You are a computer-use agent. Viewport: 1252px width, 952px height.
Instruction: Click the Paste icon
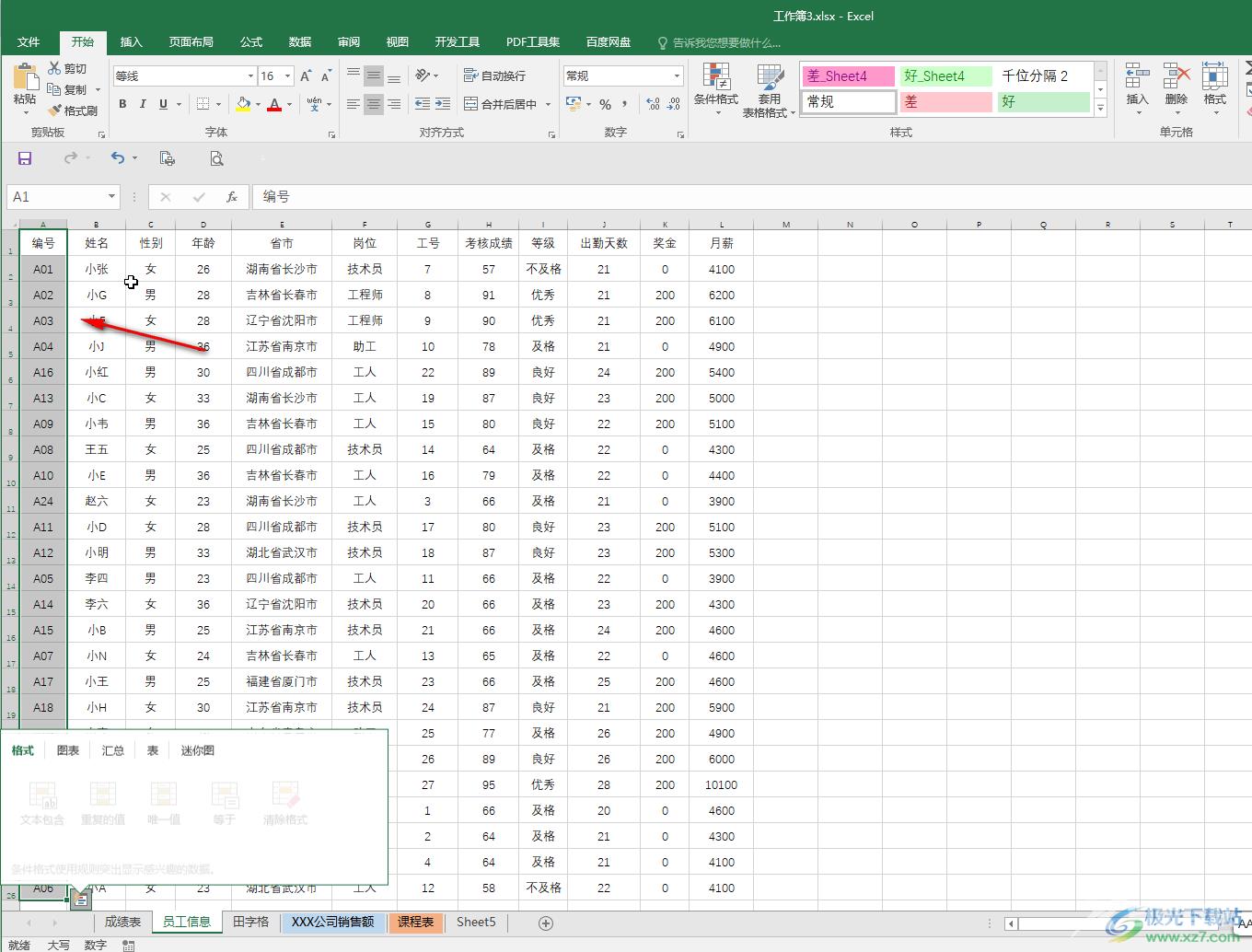point(25,77)
